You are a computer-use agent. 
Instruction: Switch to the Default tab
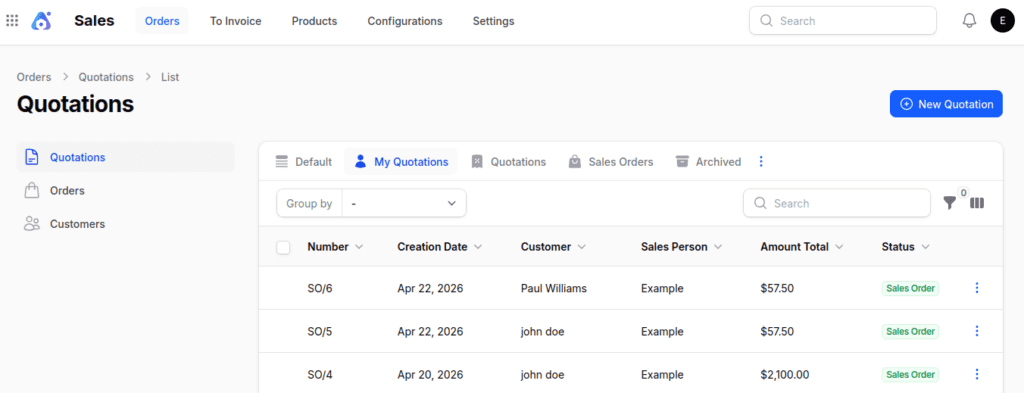[x=304, y=162]
